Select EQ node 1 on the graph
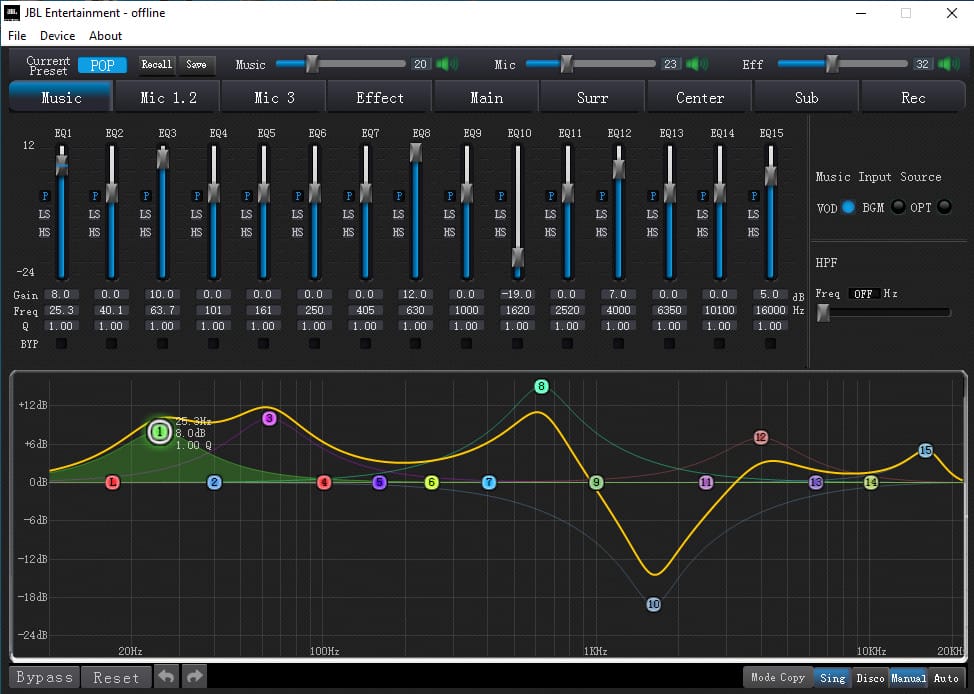Viewport: 974px width, 694px height. 160,432
